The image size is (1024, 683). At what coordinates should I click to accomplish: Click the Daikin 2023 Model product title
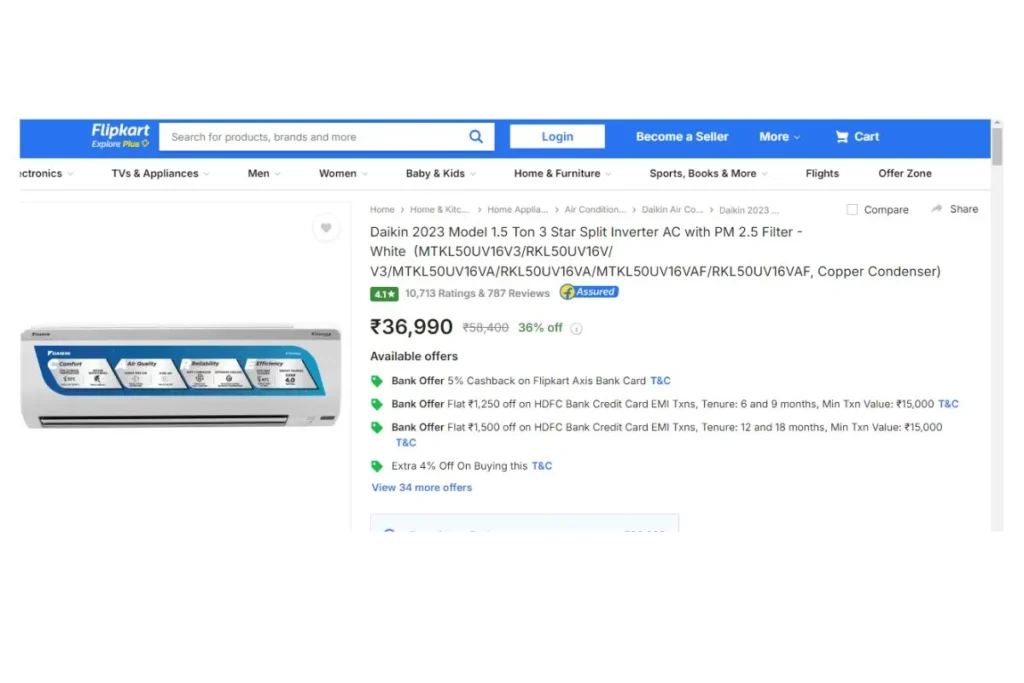tap(655, 251)
